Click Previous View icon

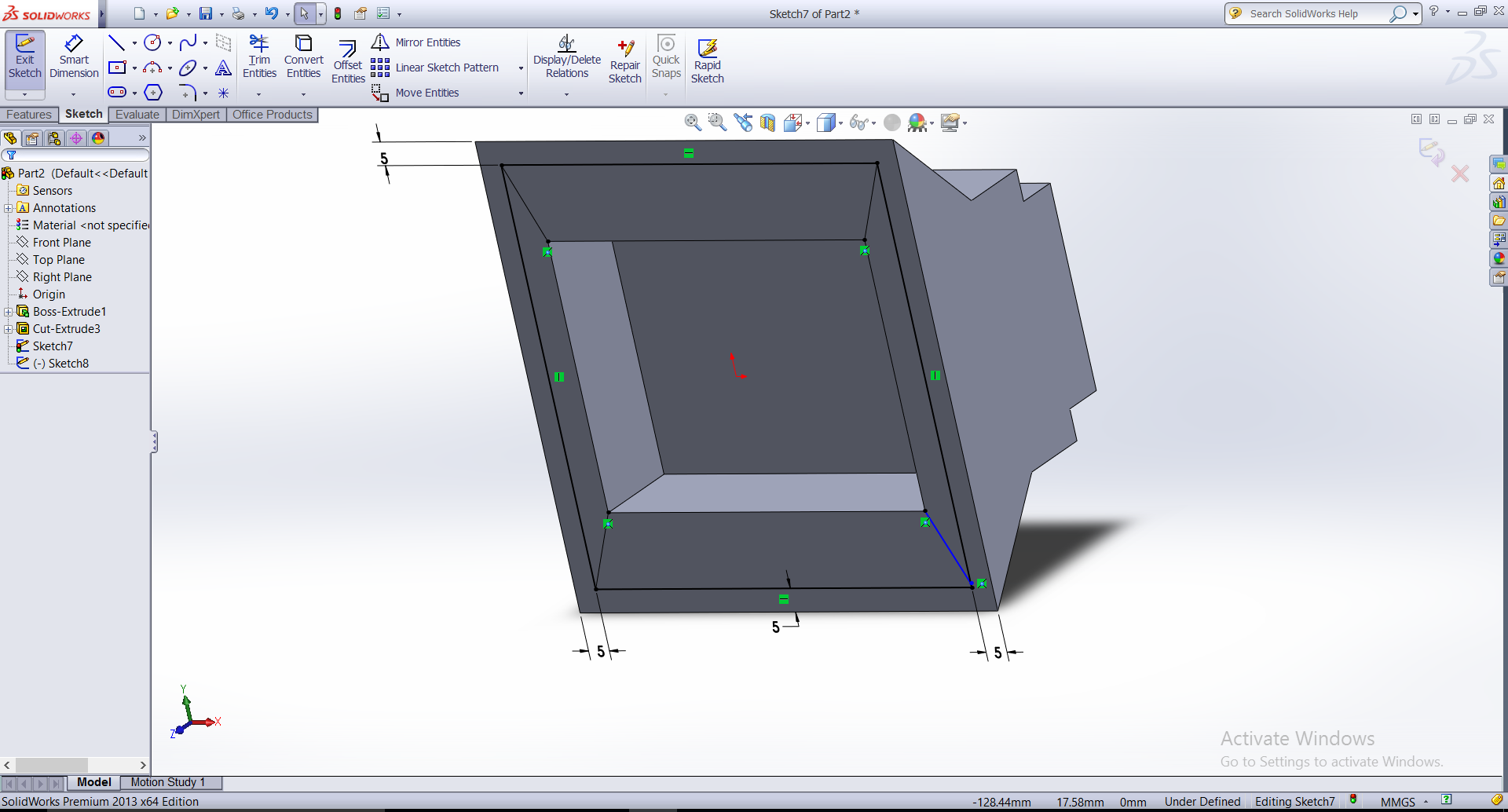(x=743, y=122)
